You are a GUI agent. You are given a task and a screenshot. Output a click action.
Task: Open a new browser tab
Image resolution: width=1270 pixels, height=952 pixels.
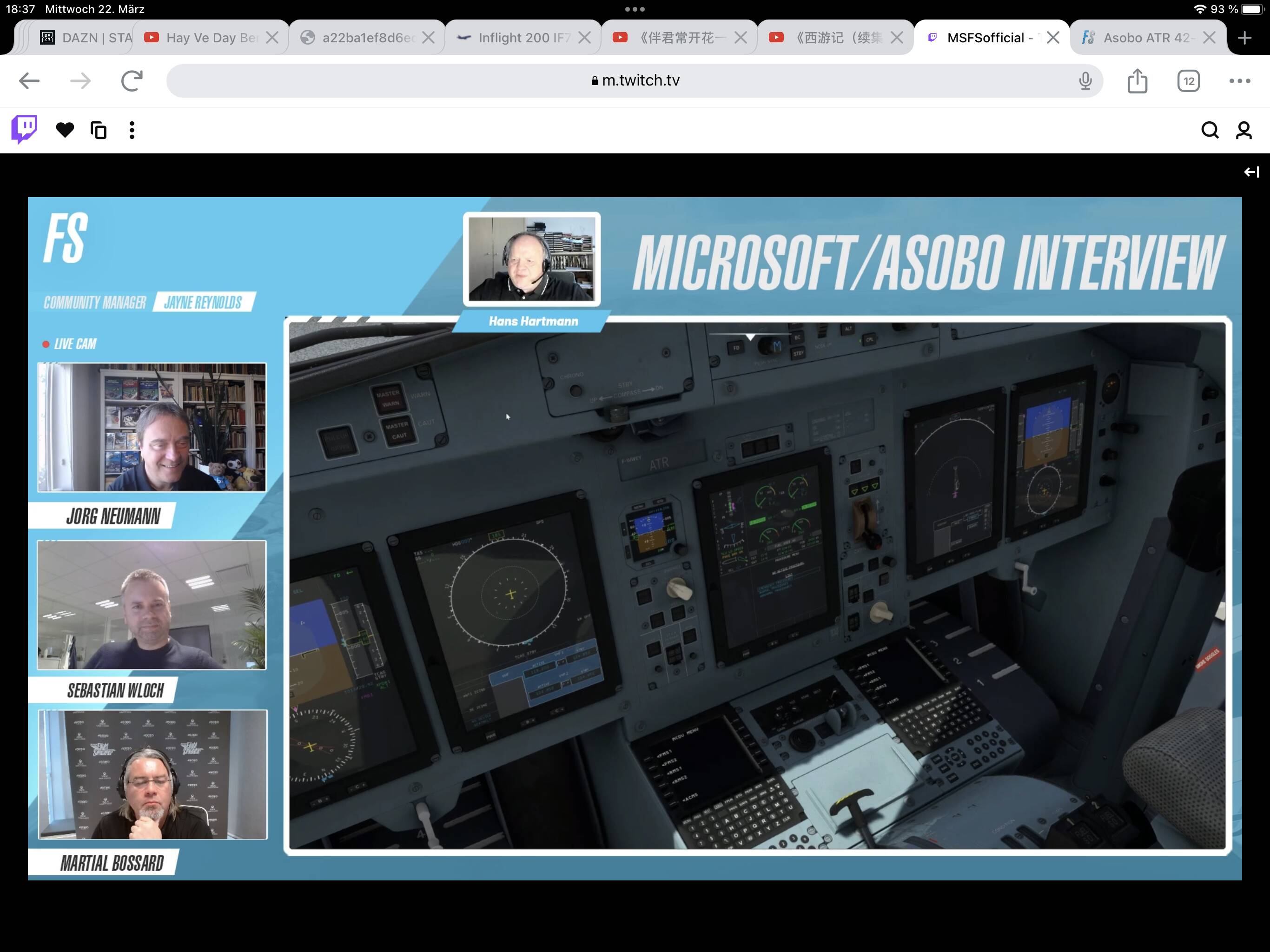pyautogui.click(x=1245, y=38)
